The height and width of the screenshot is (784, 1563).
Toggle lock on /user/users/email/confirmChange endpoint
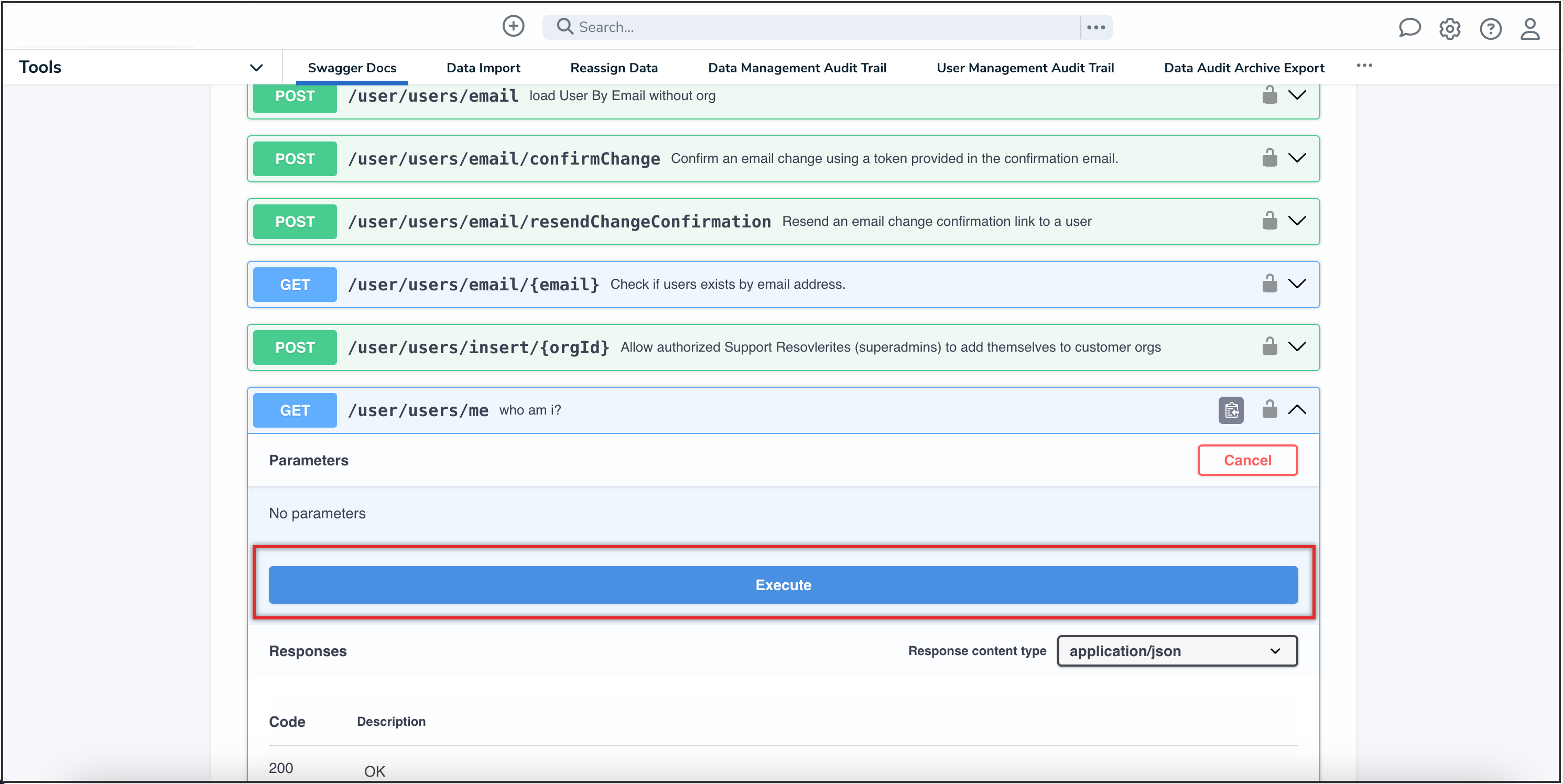click(x=1269, y=158)
